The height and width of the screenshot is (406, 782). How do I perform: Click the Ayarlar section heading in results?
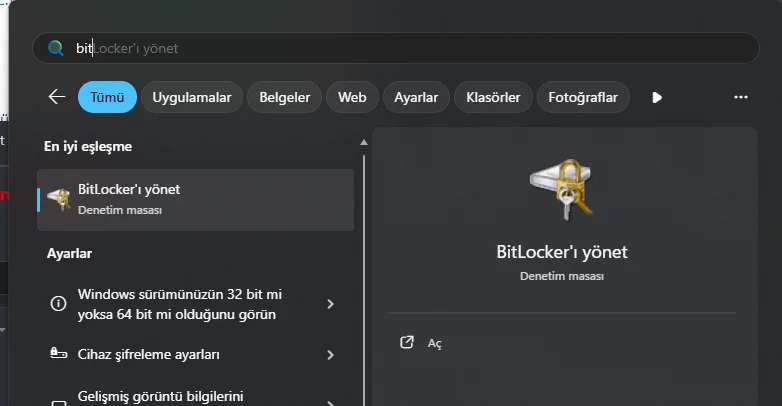tap(69, 253)
